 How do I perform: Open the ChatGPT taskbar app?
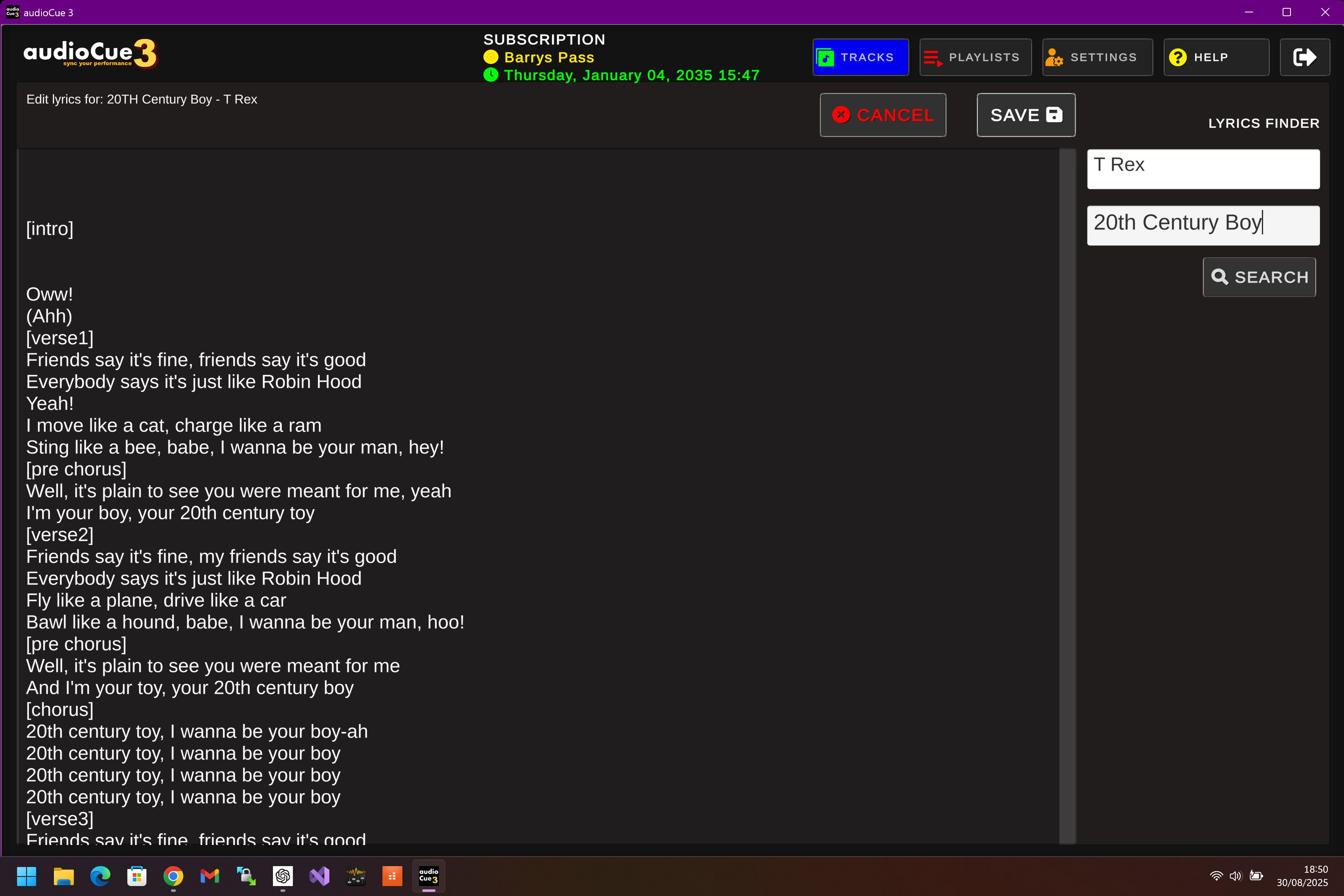(x=283, y=876)
